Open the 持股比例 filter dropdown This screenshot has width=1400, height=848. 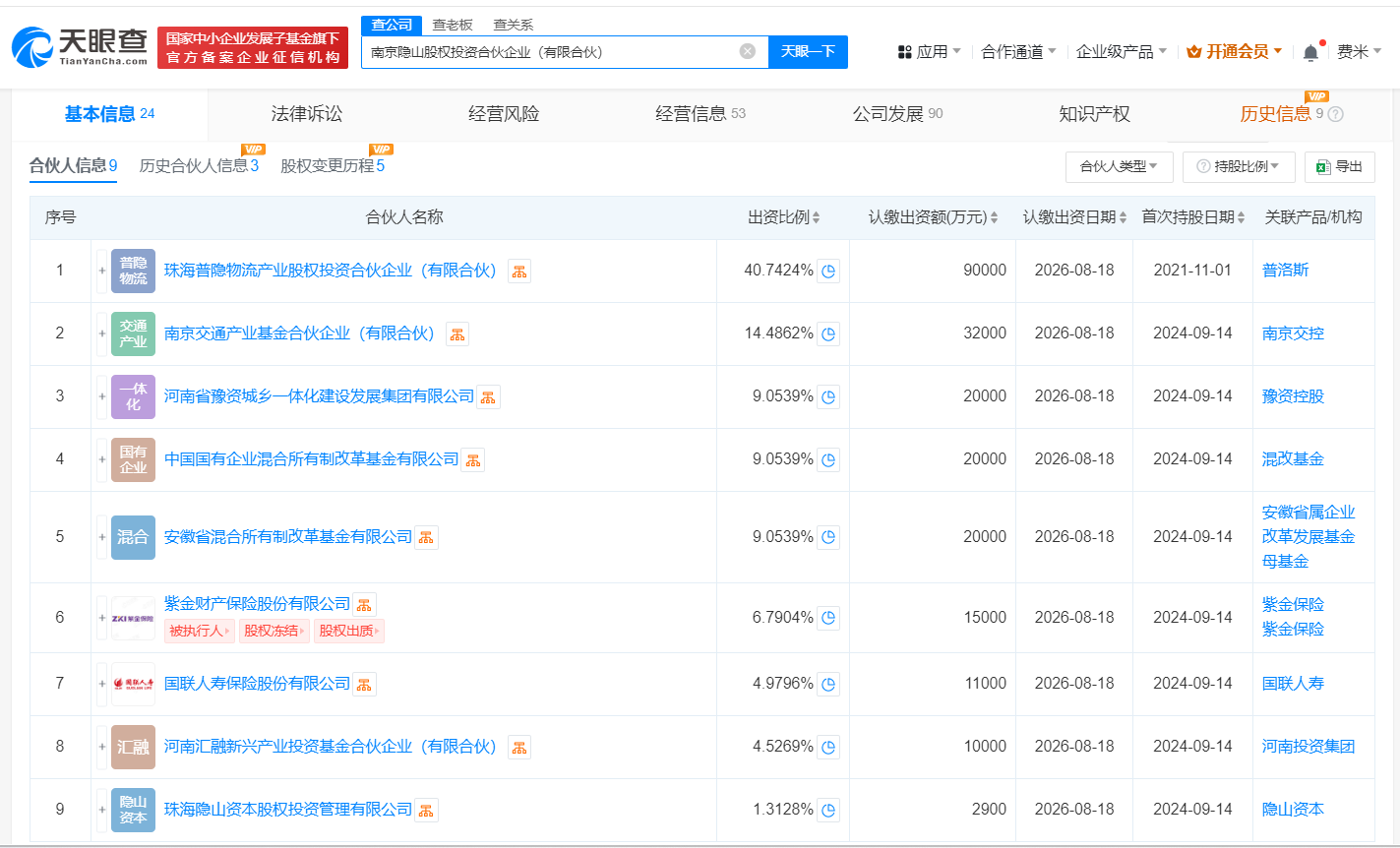1238,166
